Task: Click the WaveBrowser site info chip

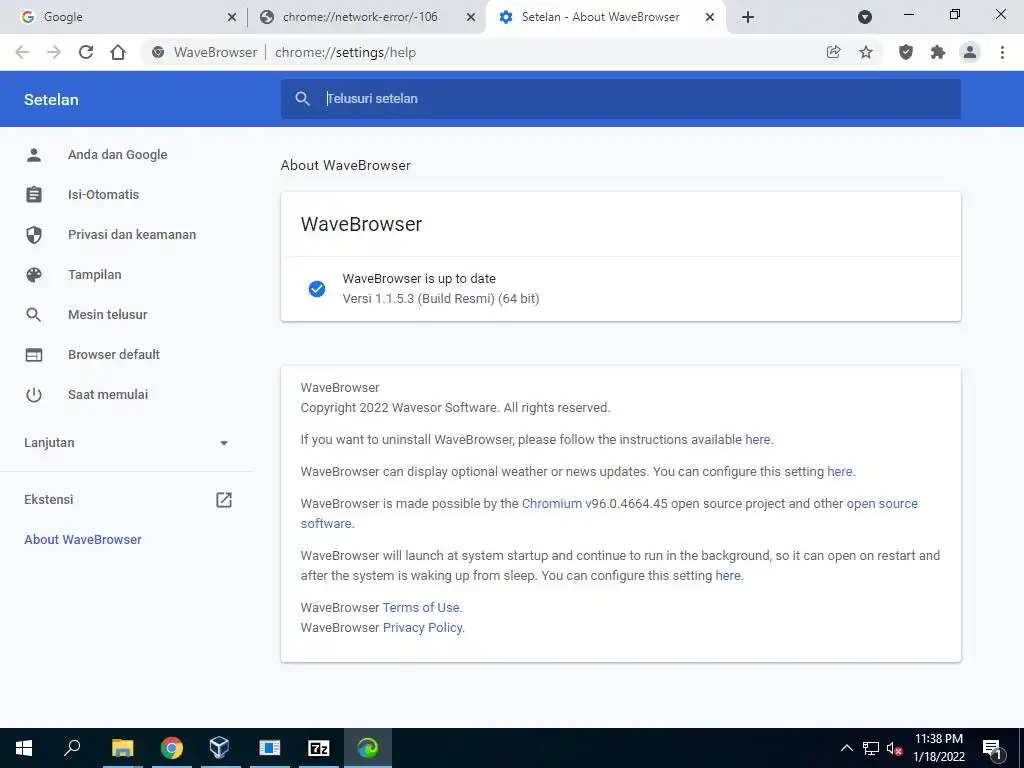Action: coord(204,52)
